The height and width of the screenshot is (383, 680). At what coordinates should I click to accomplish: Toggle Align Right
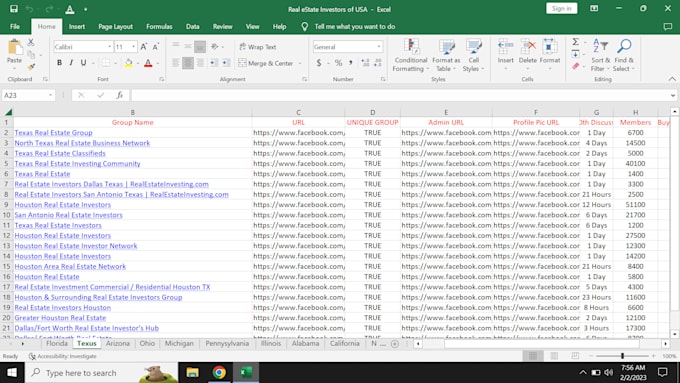pyautogui.click(x=200, y=63)
